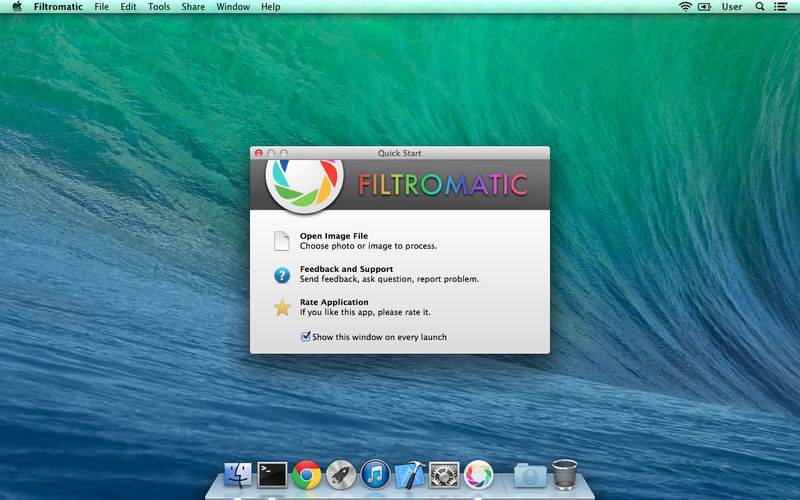Open the Downloads folder in Dock

(530, 475)
